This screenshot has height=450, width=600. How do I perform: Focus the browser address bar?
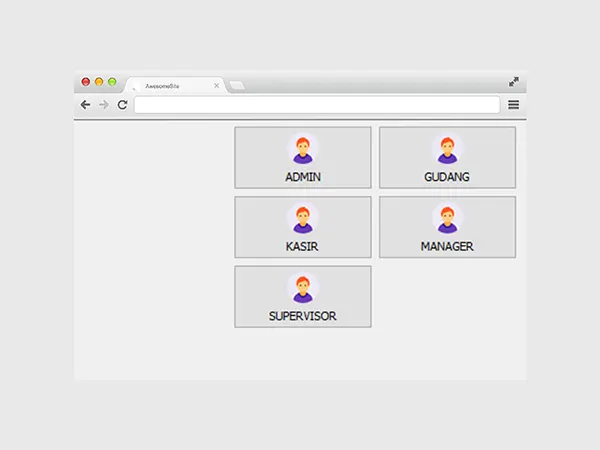[x=316, y=105]
